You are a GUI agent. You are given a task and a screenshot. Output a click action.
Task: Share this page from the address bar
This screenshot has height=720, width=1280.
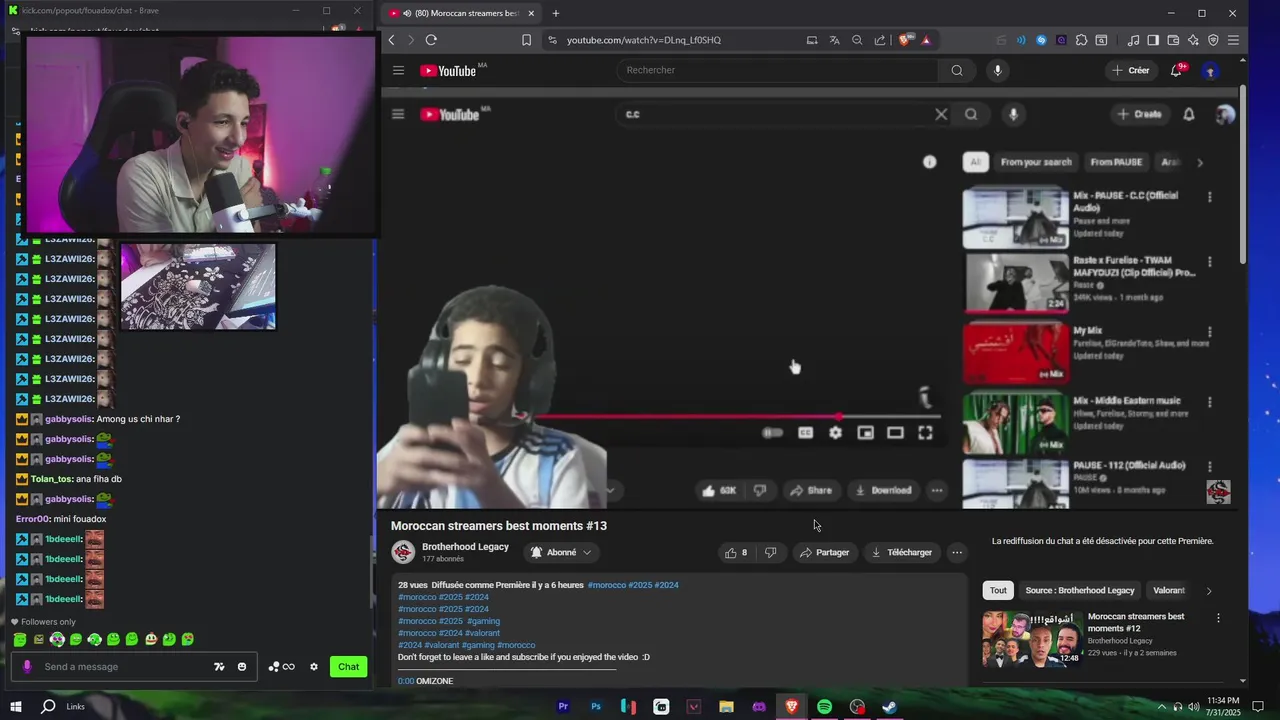pos(880,40)
